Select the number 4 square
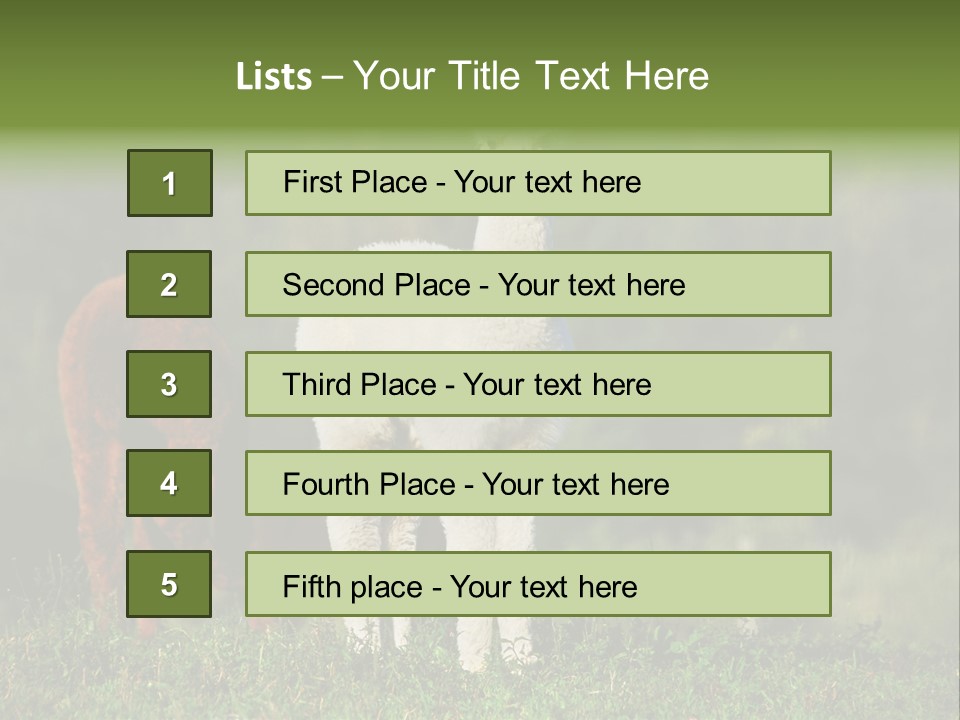The height and width of the screenshot is (720, 960). pyautogui.click(x=169, y=483)
